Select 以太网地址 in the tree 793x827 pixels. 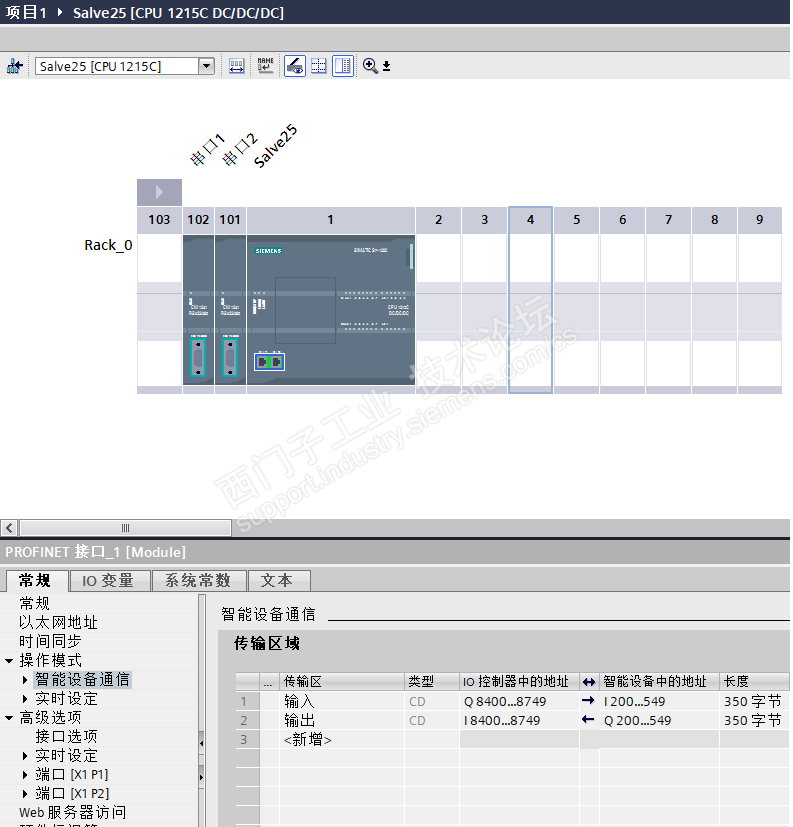[59, 622]
